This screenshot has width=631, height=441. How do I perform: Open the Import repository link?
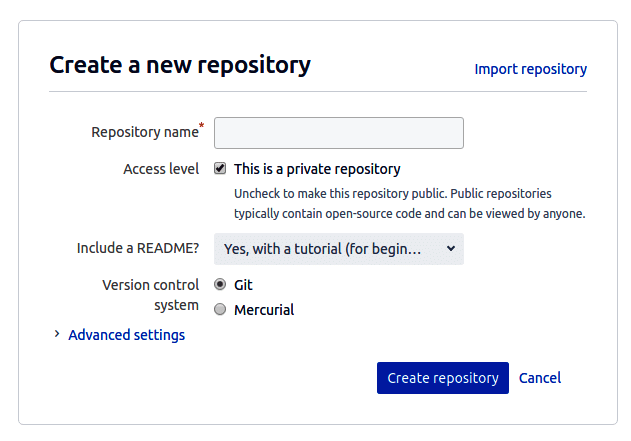[530, 69]
